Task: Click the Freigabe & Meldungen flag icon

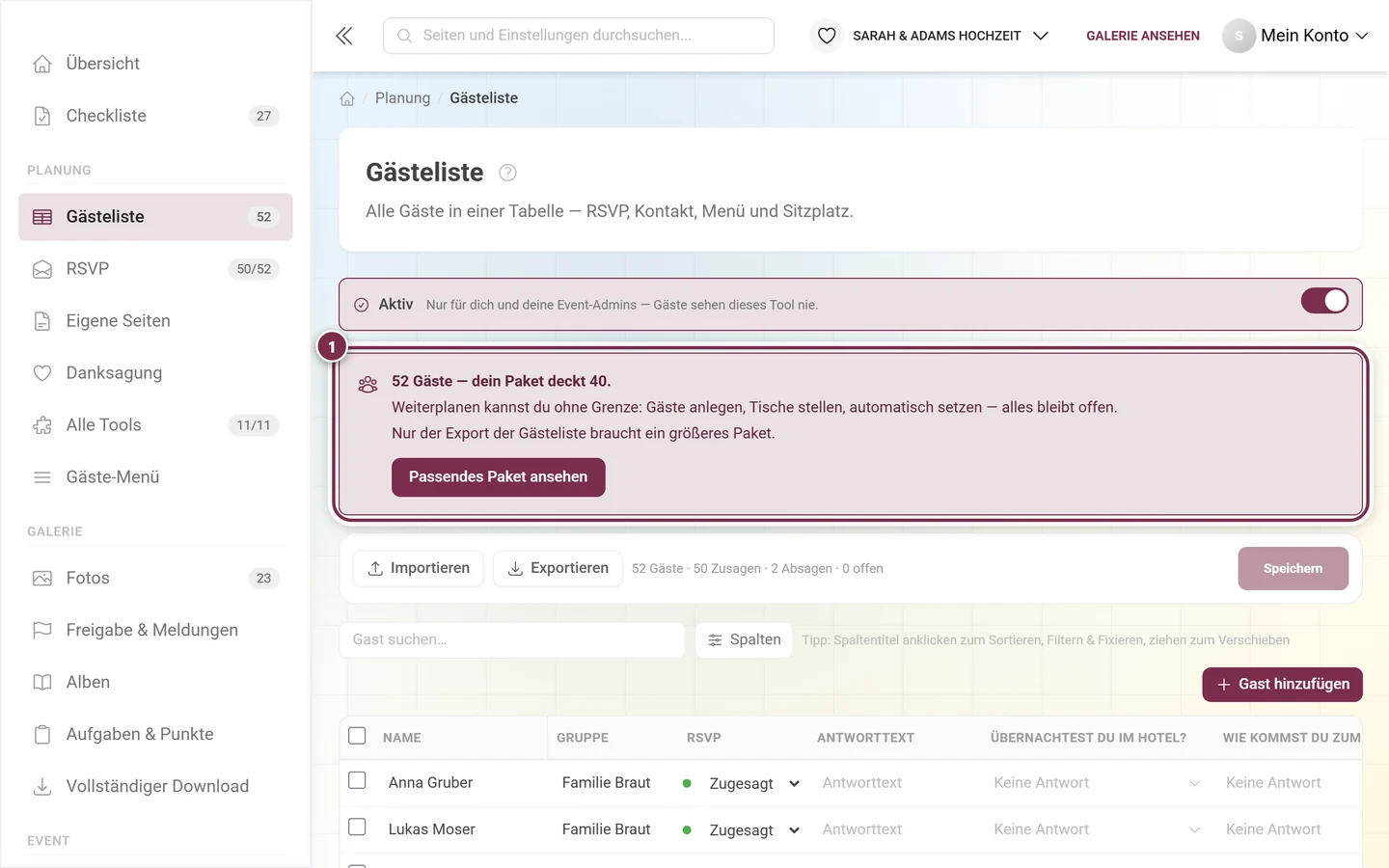Action: [x=42, y=631]
